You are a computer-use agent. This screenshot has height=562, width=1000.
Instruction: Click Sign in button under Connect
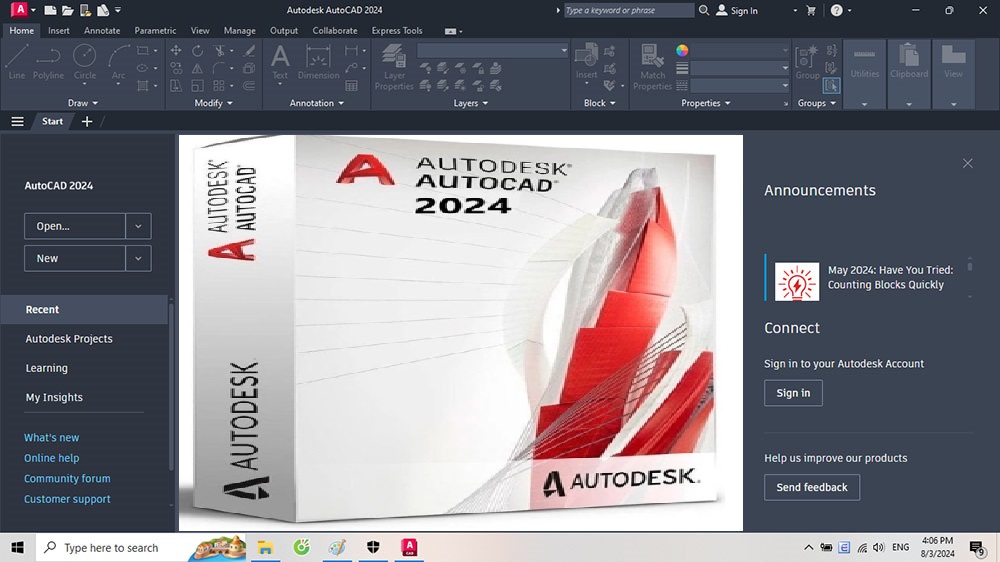793,393
